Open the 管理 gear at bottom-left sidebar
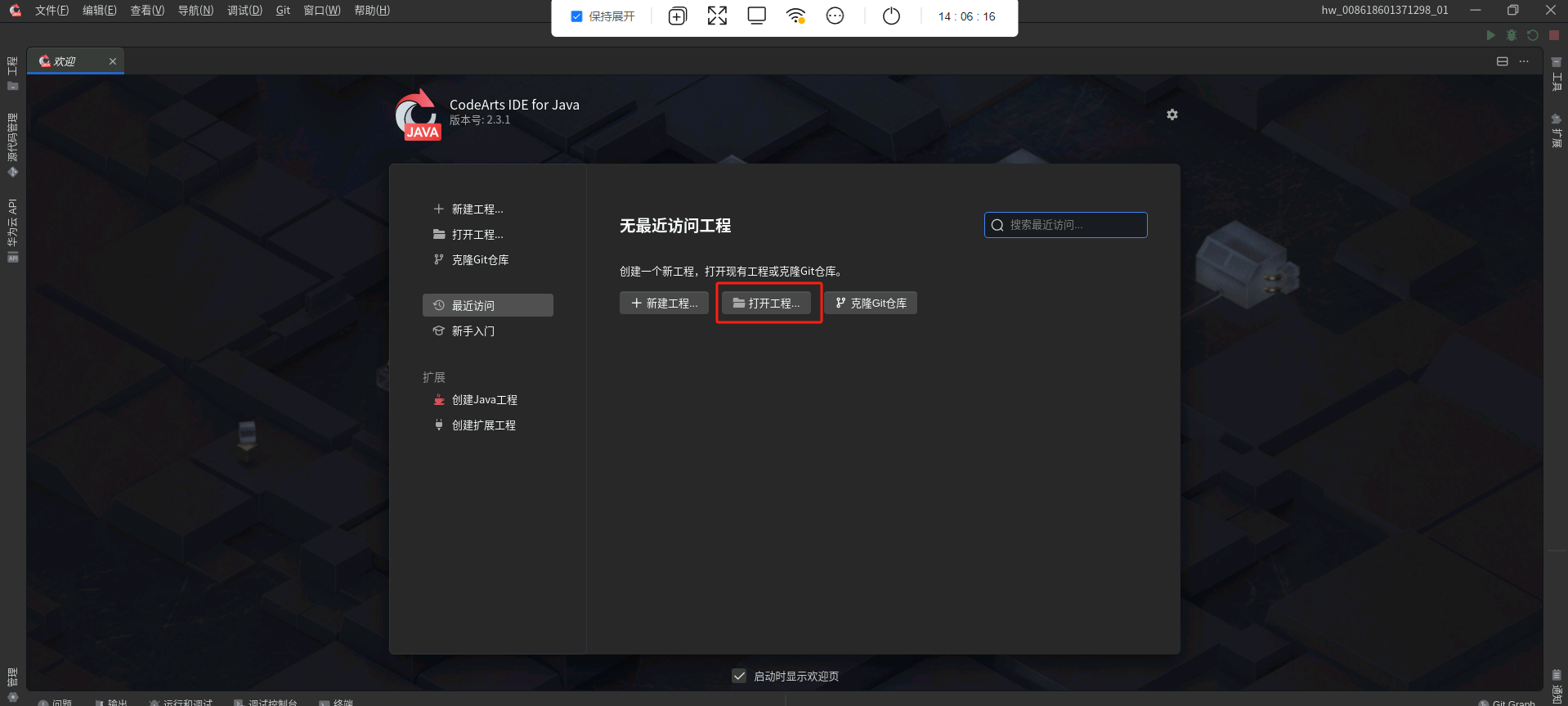 (12, 685)
